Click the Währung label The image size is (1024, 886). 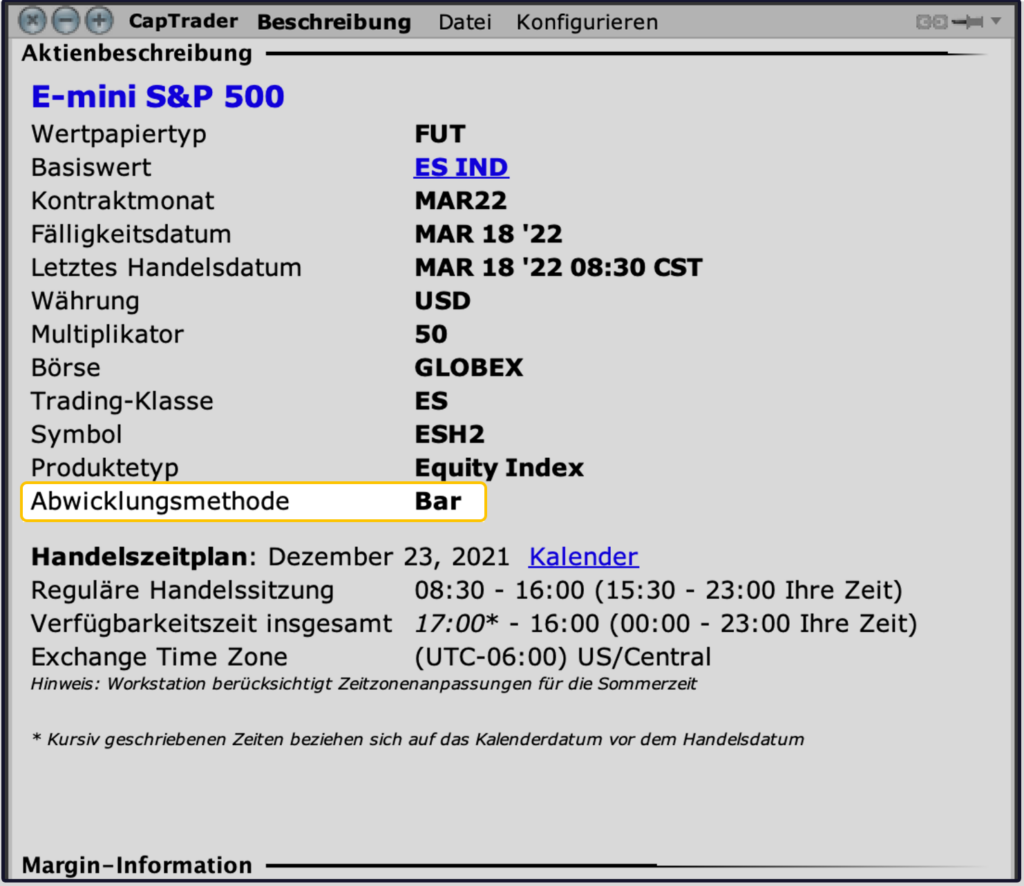tap(85, 301)
